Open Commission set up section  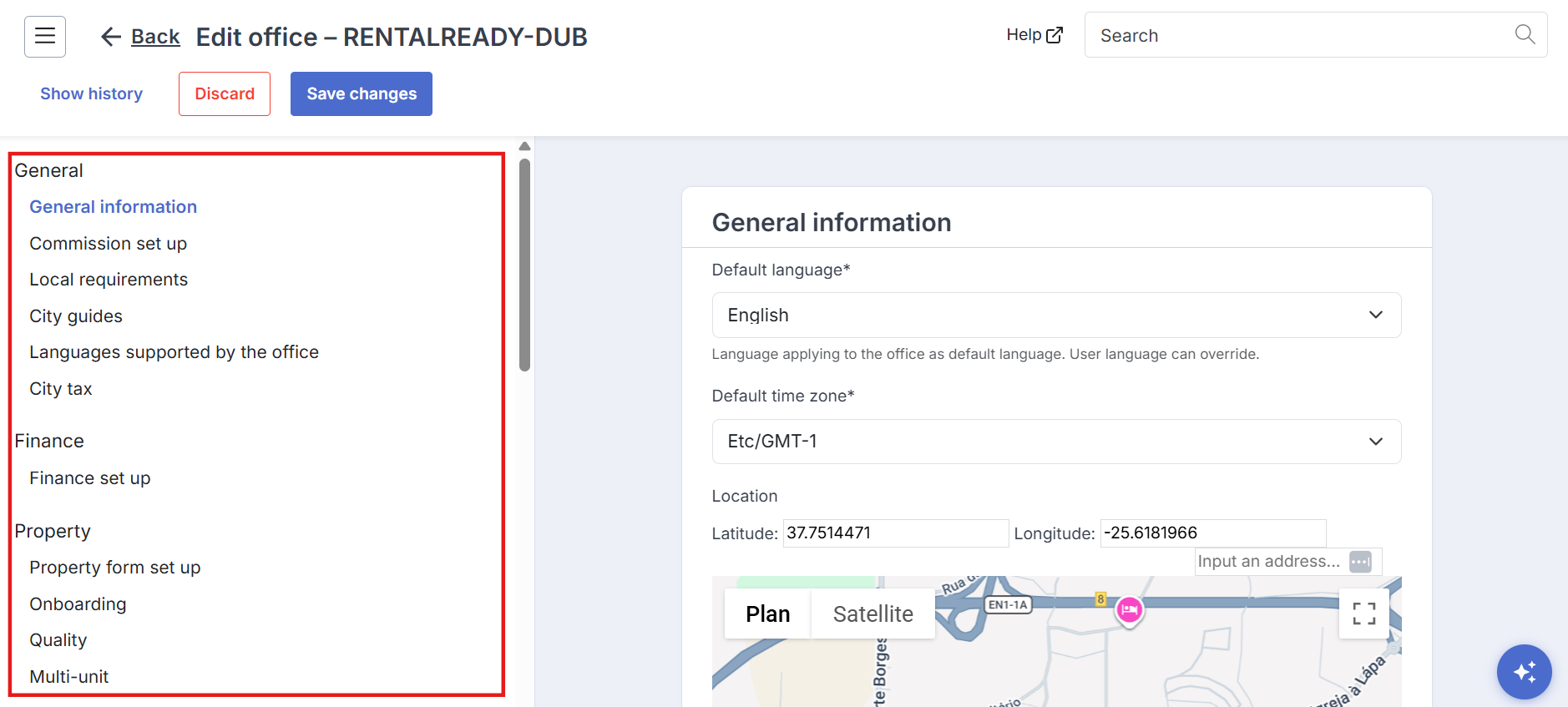[109, 244]
